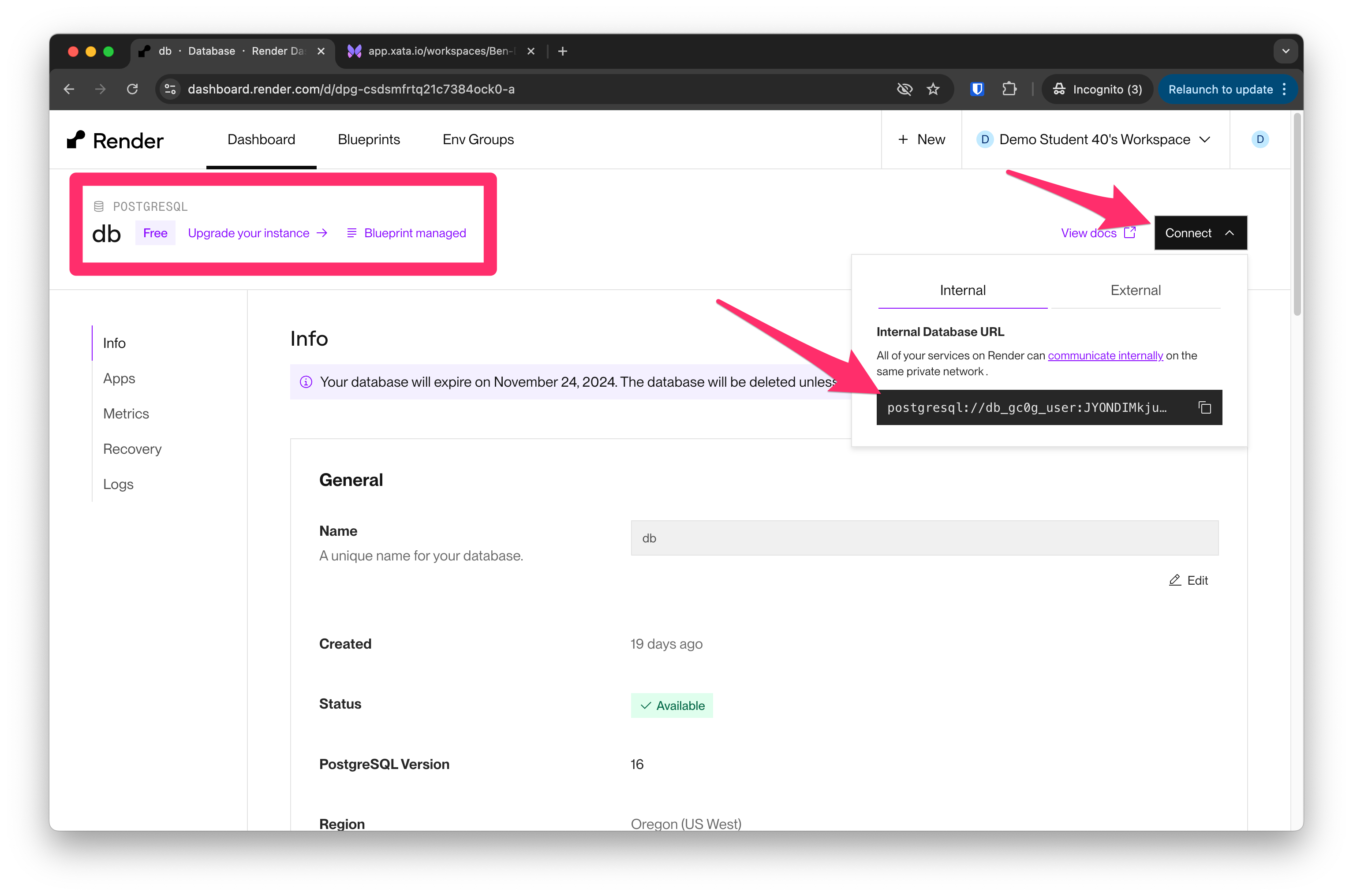Open the Demo Student 40's Workspace dropdown

tap(1095, 139)
